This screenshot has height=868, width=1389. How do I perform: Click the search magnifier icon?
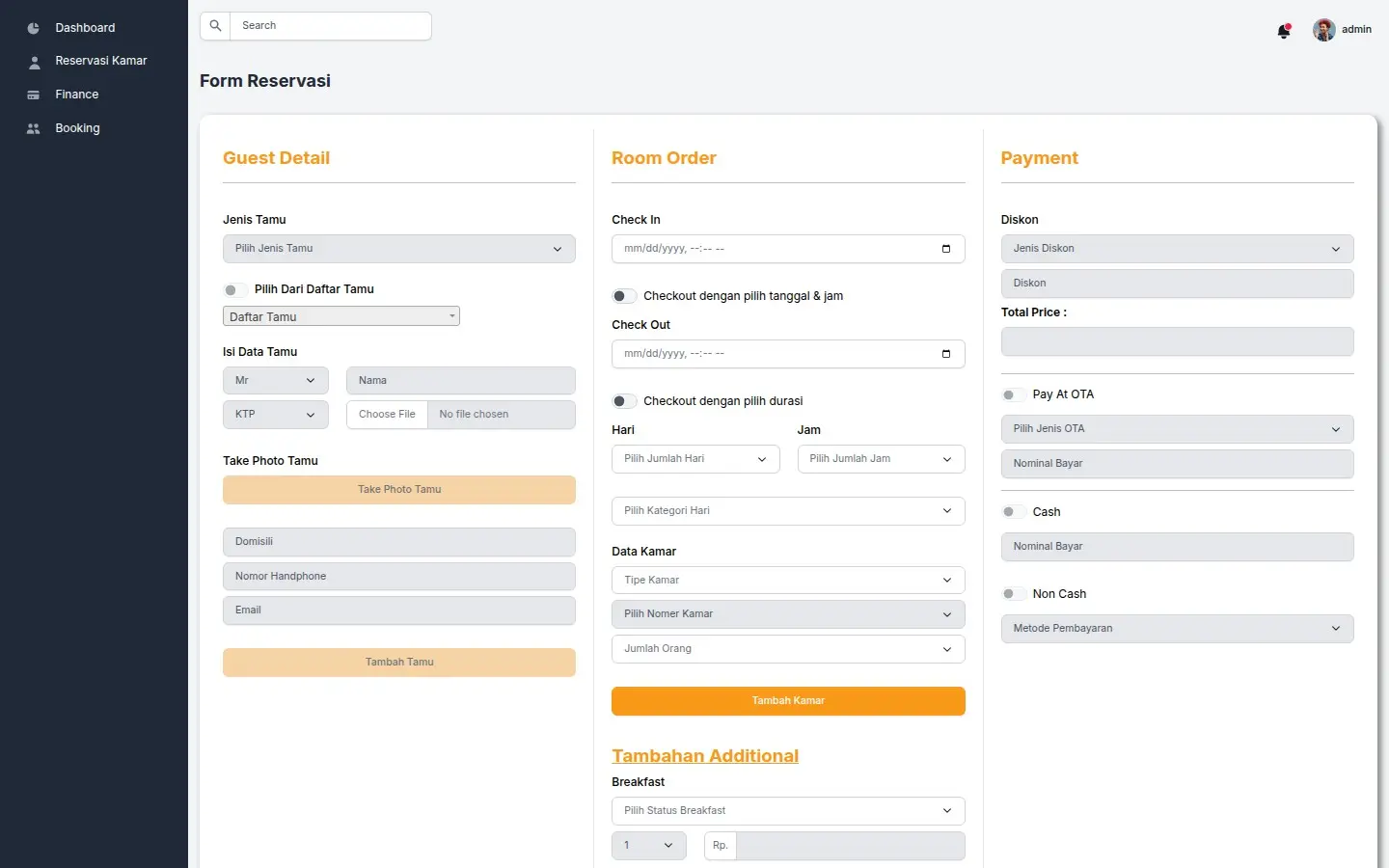[x=215, y=26]
